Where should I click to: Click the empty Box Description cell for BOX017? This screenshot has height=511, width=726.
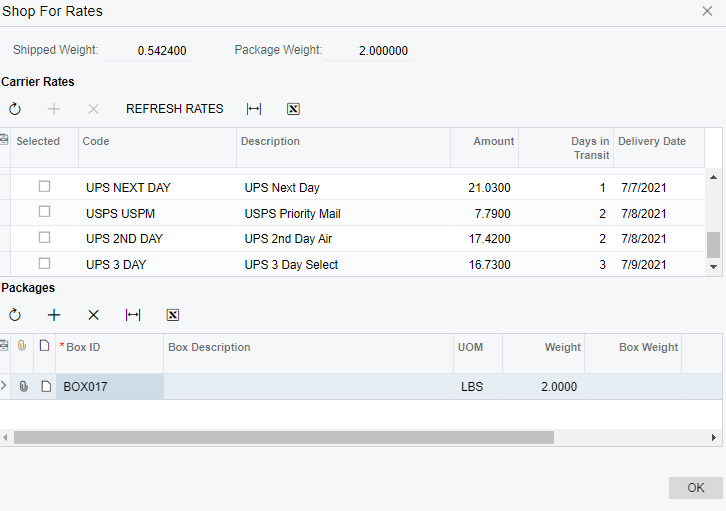point(308,386)
